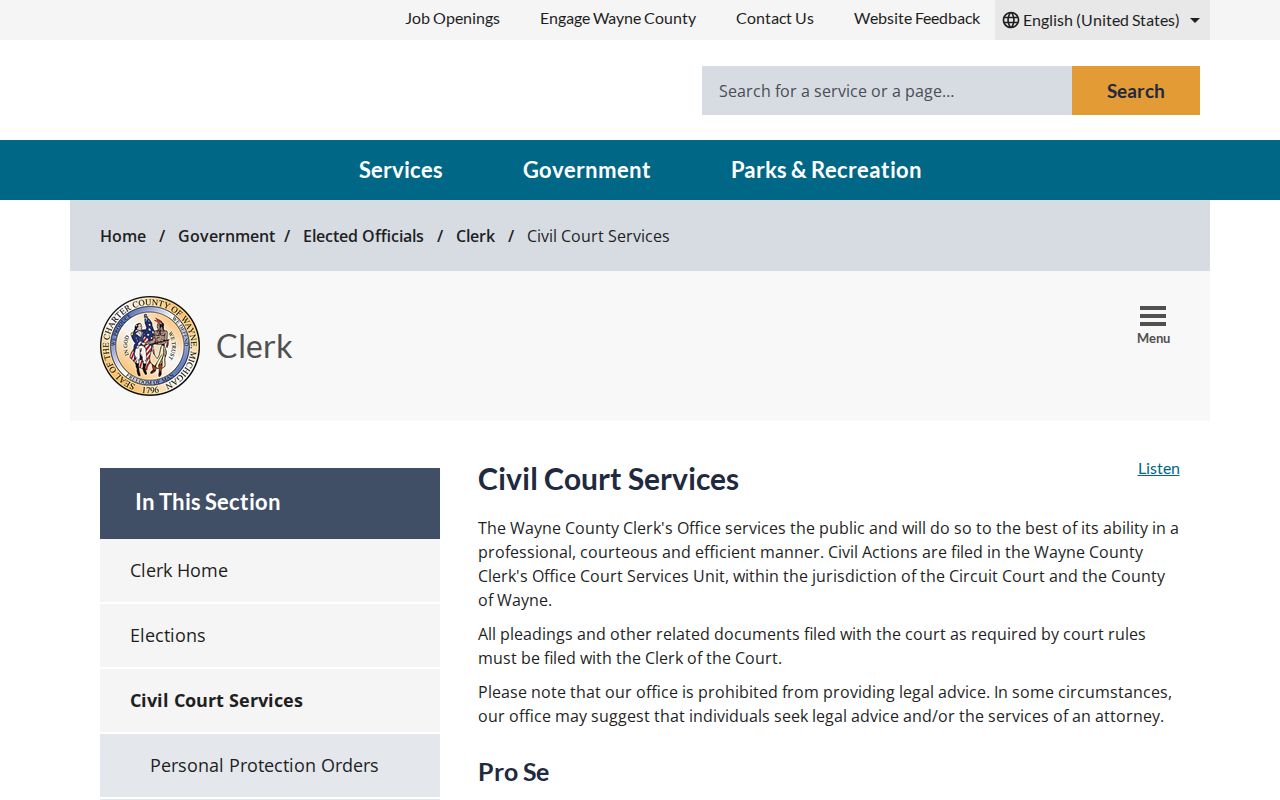Open Personal Protection Orders sub-item
The width and height of the screenshot is (1280, 800).
tap(270, 766)
